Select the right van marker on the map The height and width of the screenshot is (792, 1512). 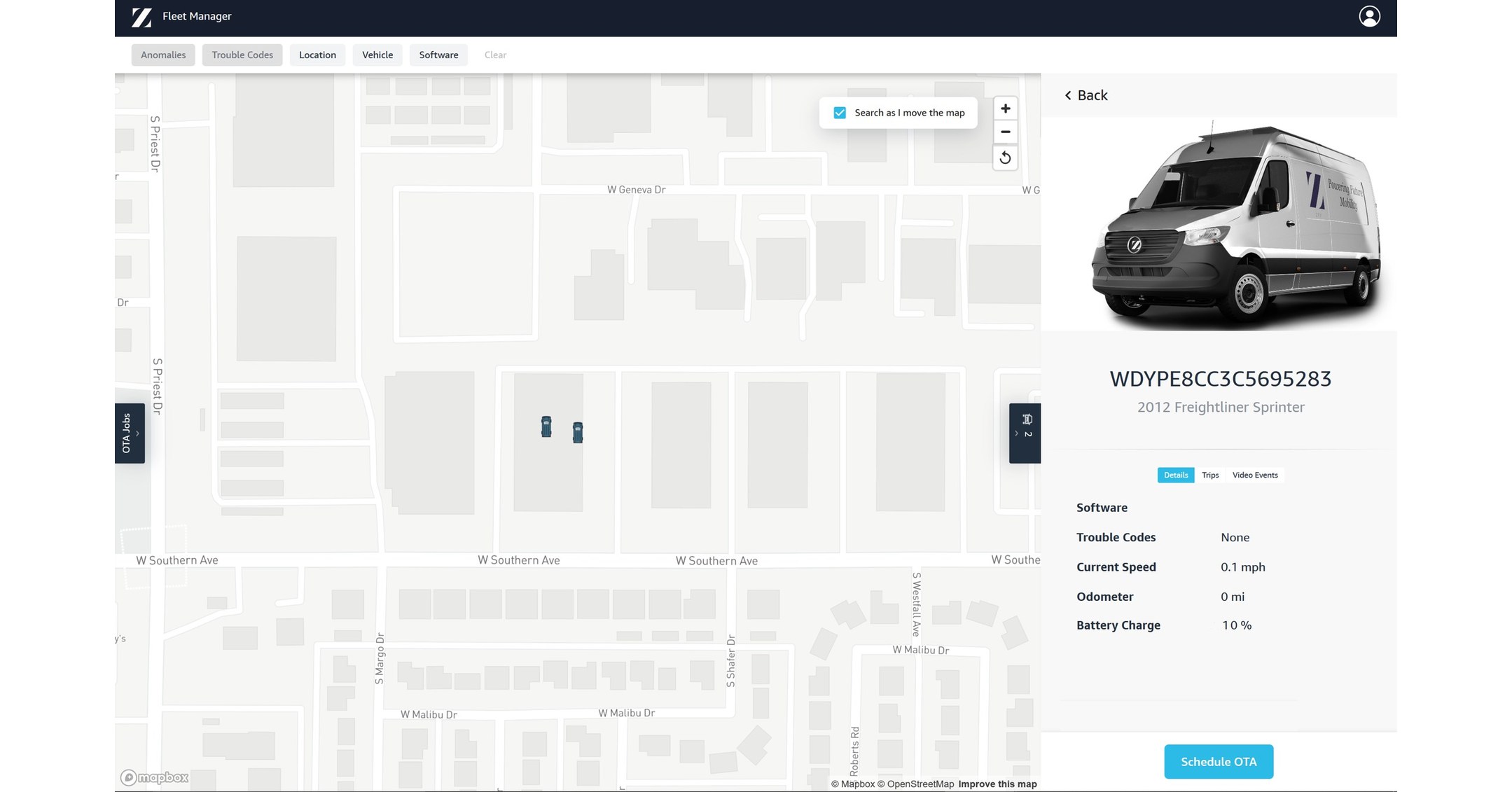point(577,433)
